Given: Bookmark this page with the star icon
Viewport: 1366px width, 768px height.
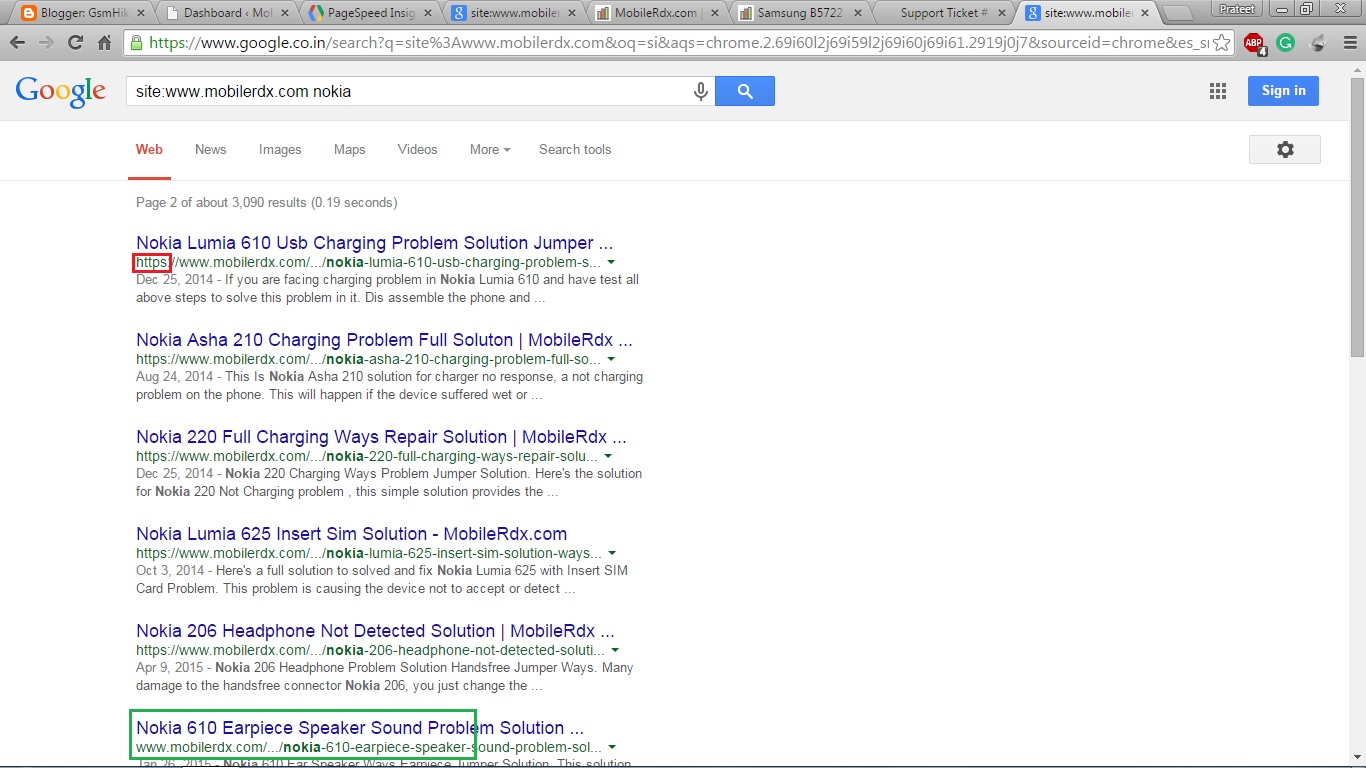Looking at the screenshot, I should pyautogui.click(x=1221, y=43).
